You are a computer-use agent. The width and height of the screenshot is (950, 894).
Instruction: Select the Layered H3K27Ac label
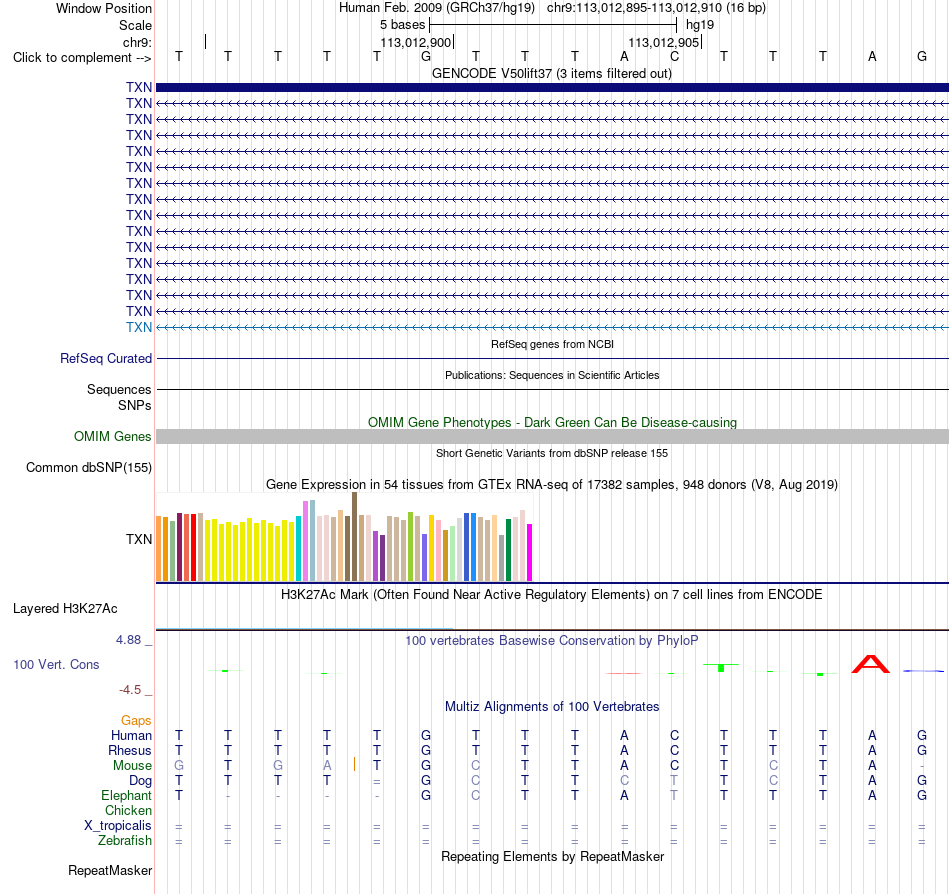point(65,609)
